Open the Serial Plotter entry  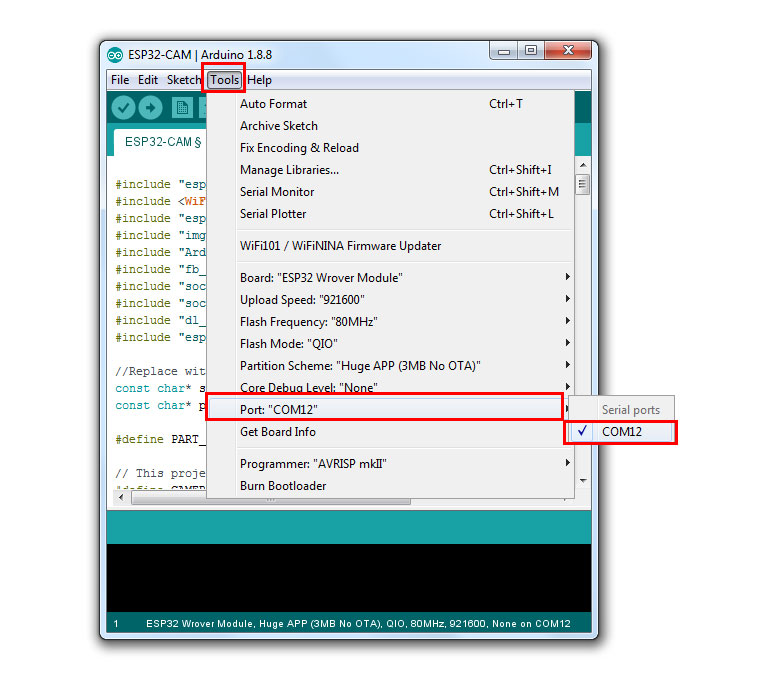[390, 214]
